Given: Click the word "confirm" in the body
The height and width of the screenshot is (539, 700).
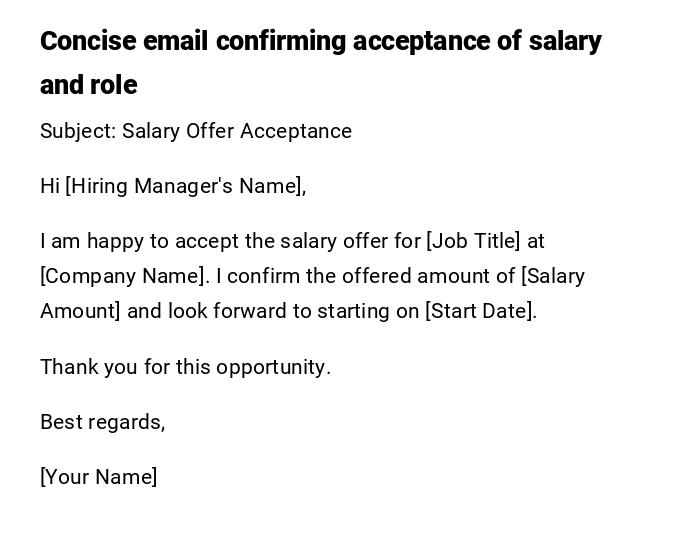Looking at the screenshot, I should pyautogui.click(x=265, y=276).
